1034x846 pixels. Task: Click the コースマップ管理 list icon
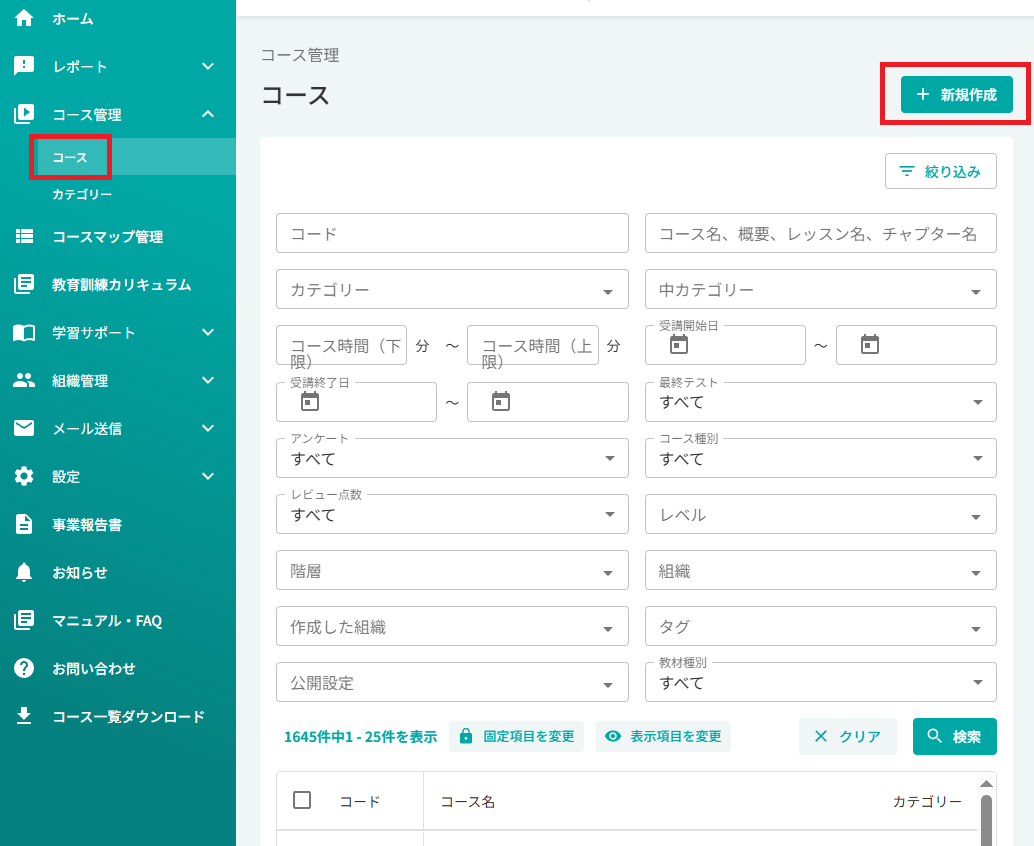(x=24, y=236)
